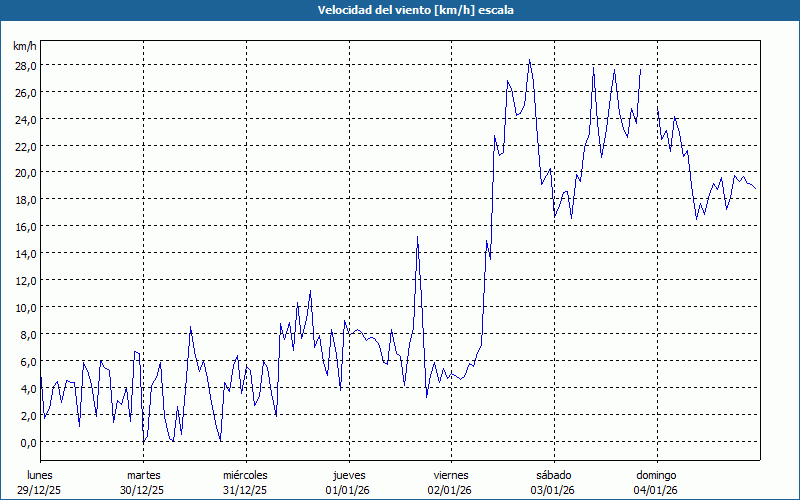Click the 24,0 label on the y-axis
This screenshot has width=800, height=500.
[x=25, y=119]
